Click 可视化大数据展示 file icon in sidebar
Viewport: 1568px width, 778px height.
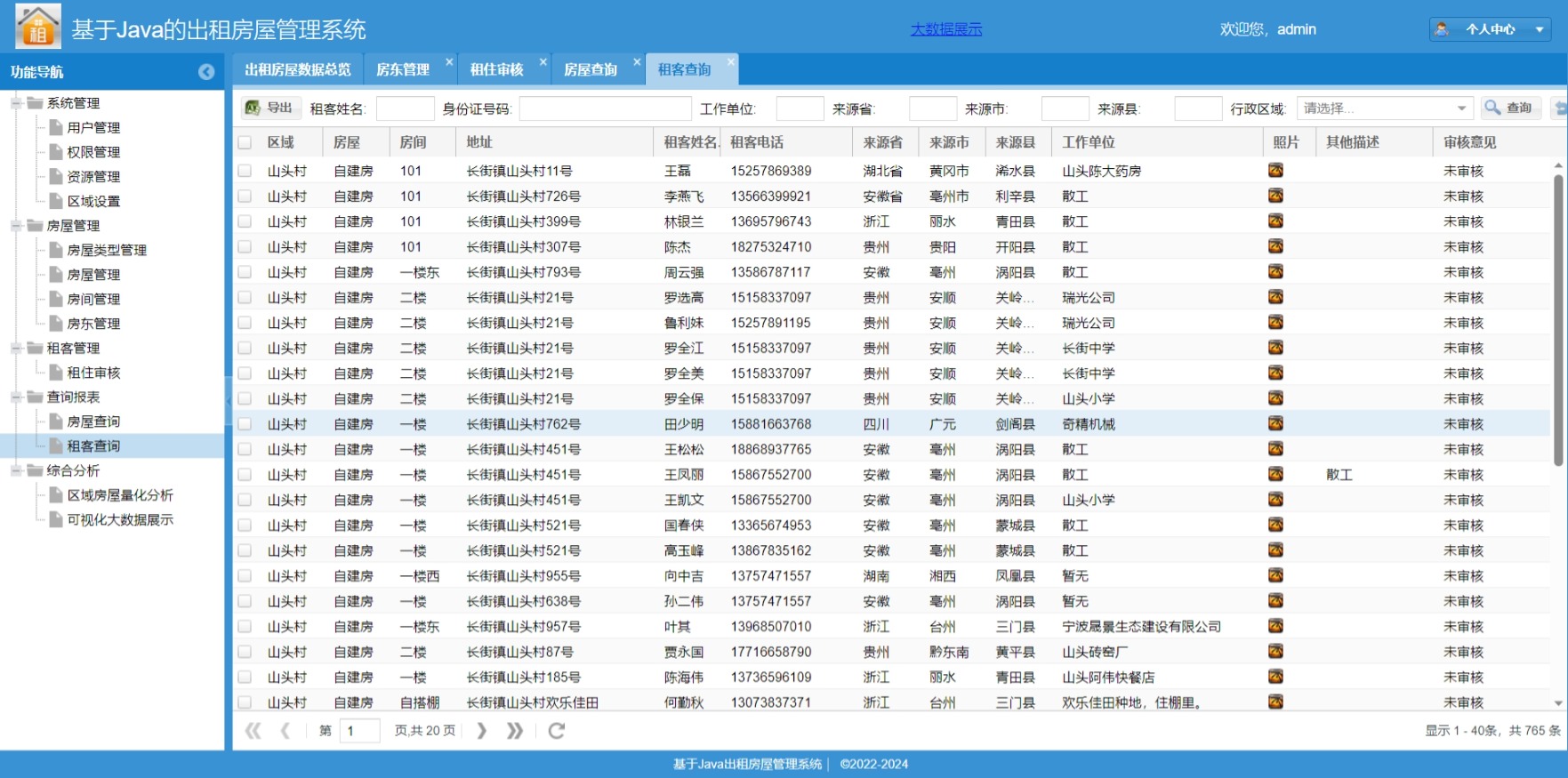tap(56, 519)
